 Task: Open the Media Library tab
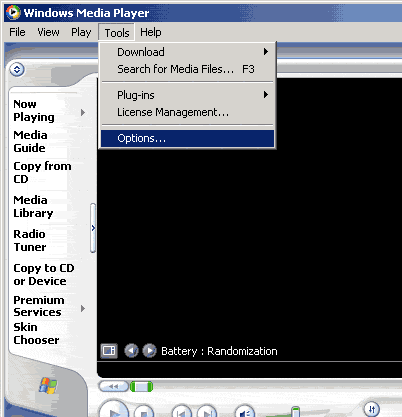coord(33,206)
